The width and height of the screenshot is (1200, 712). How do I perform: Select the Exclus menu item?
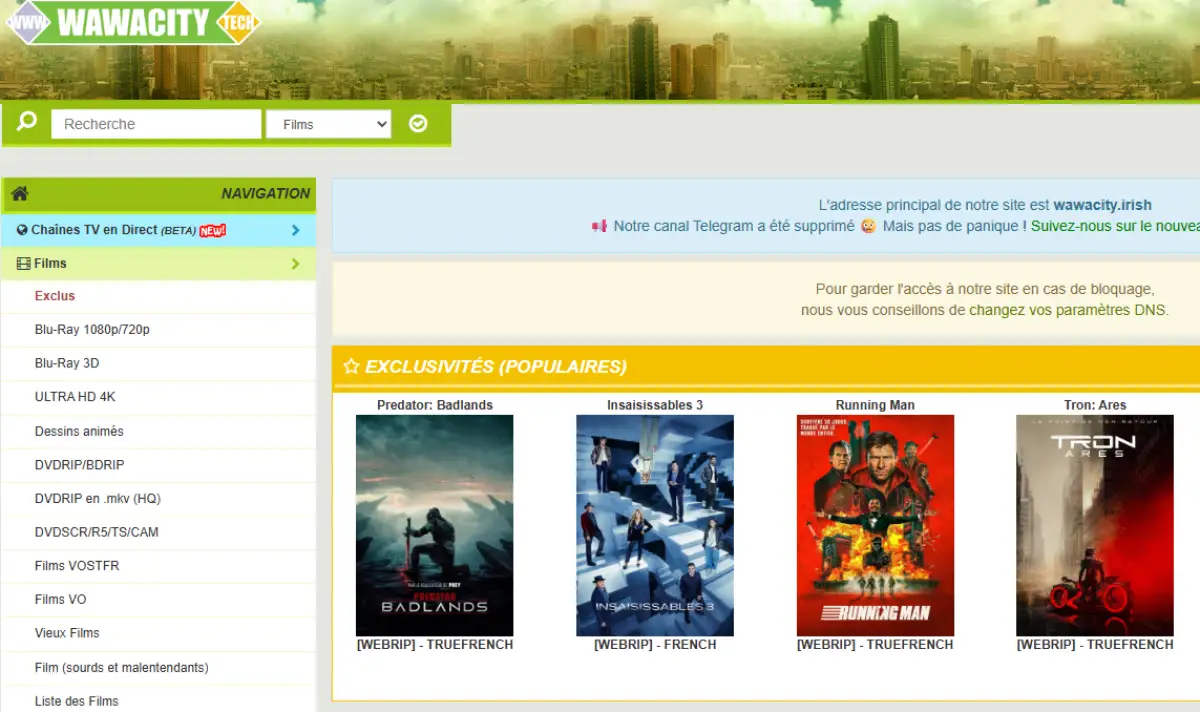[x=55, y=296]
